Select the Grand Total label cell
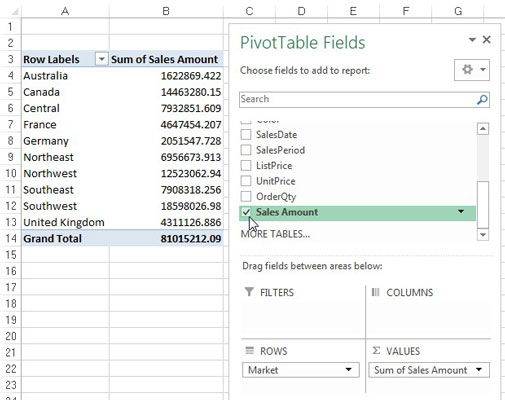The width and height of the screenshot is (505, 400). [65, 239]
